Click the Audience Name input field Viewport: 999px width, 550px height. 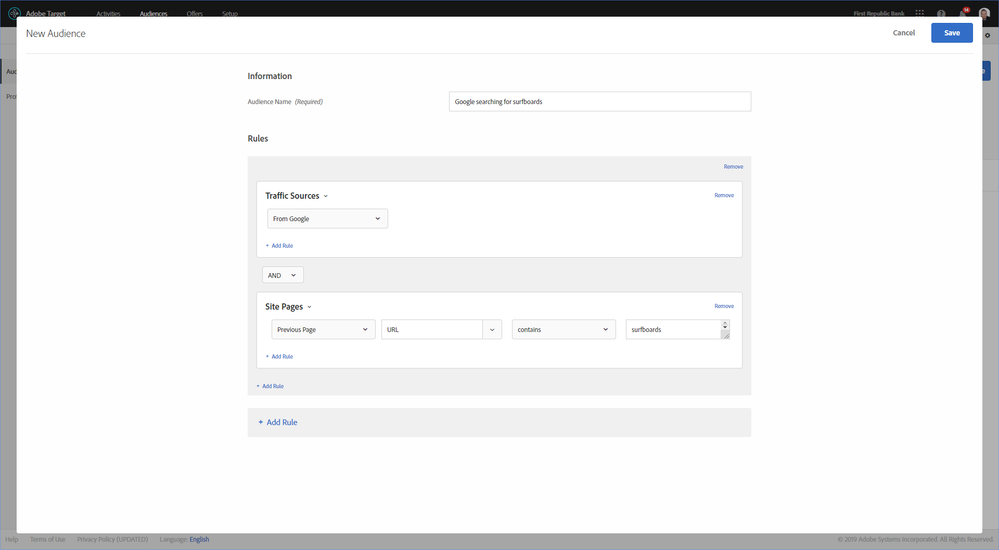pos(600,102)
